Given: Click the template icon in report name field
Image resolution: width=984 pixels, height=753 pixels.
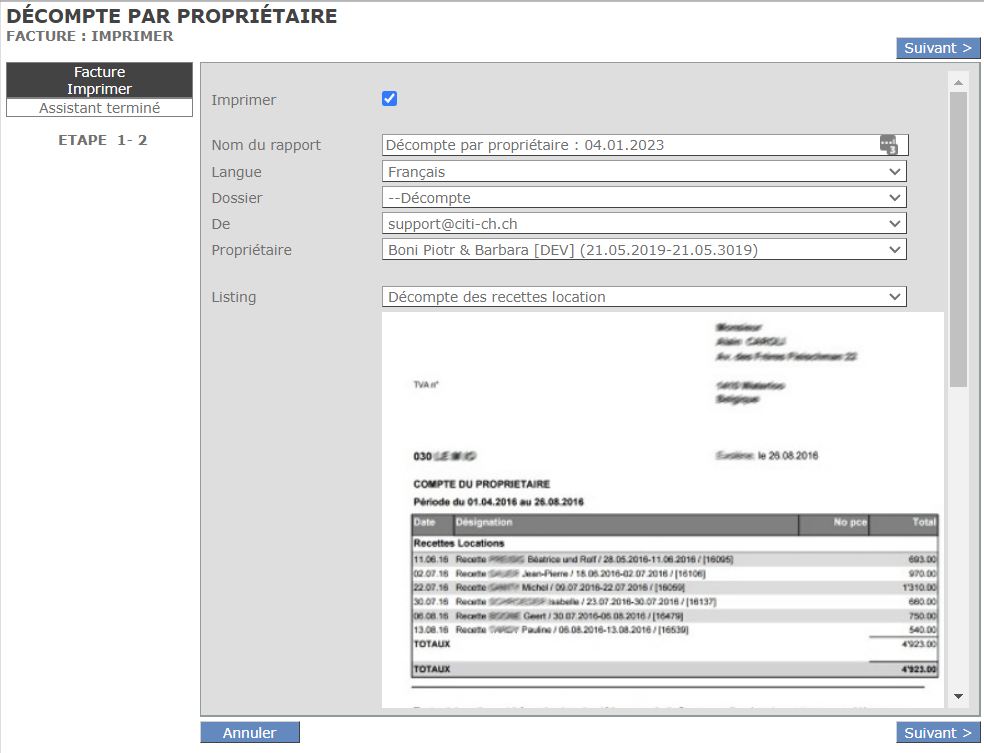Looking at the screenshot, I should [889, 145].
